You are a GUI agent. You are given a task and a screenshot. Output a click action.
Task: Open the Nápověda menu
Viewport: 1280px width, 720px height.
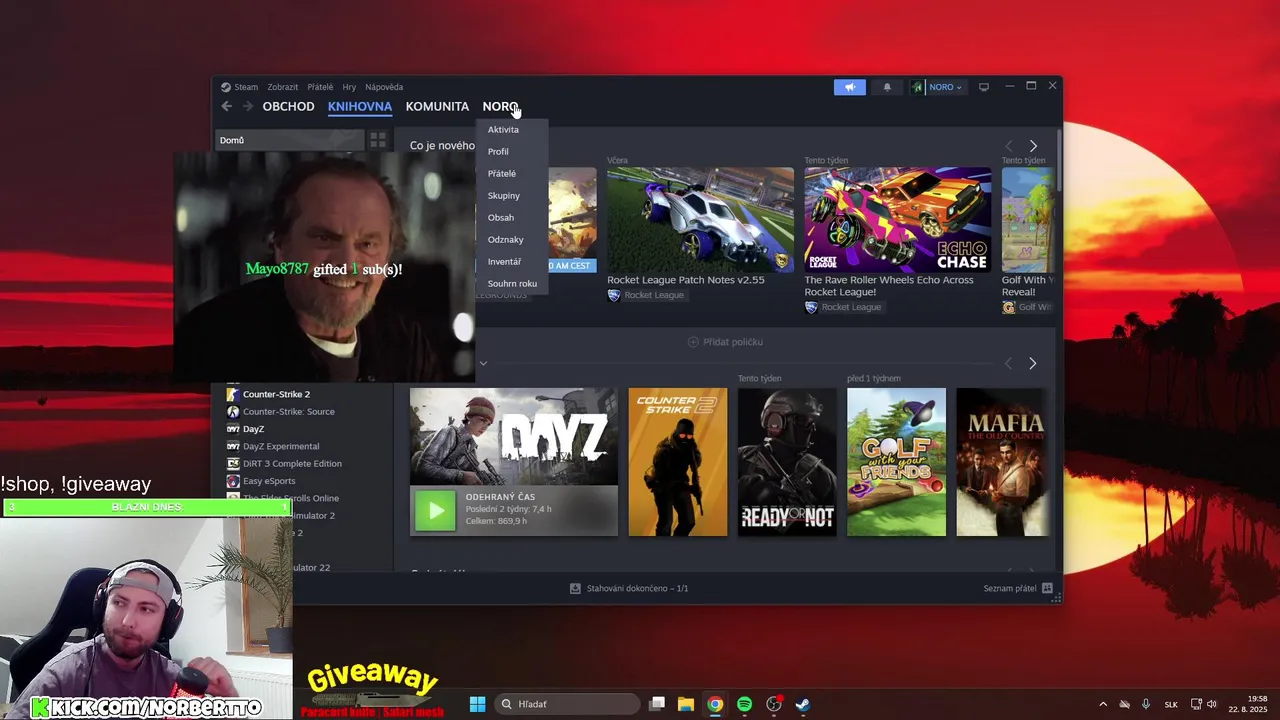click(384, 87)
